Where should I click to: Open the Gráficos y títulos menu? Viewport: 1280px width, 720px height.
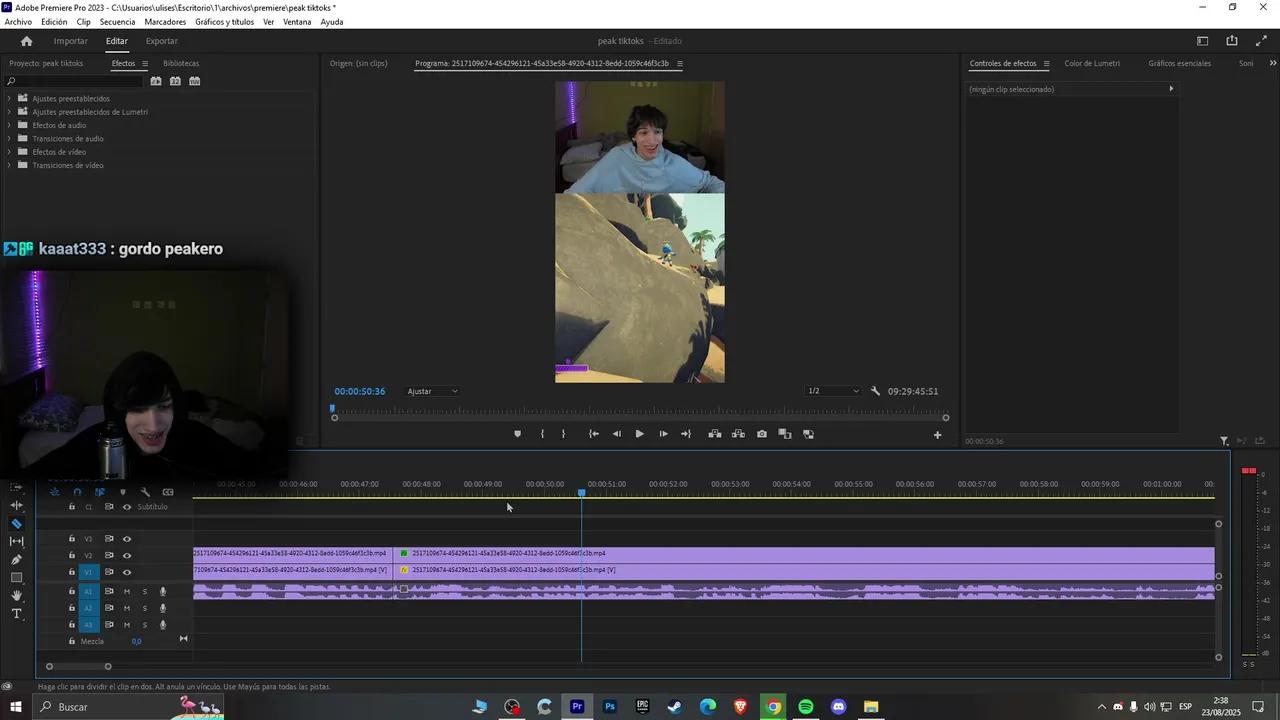(224, 22)
